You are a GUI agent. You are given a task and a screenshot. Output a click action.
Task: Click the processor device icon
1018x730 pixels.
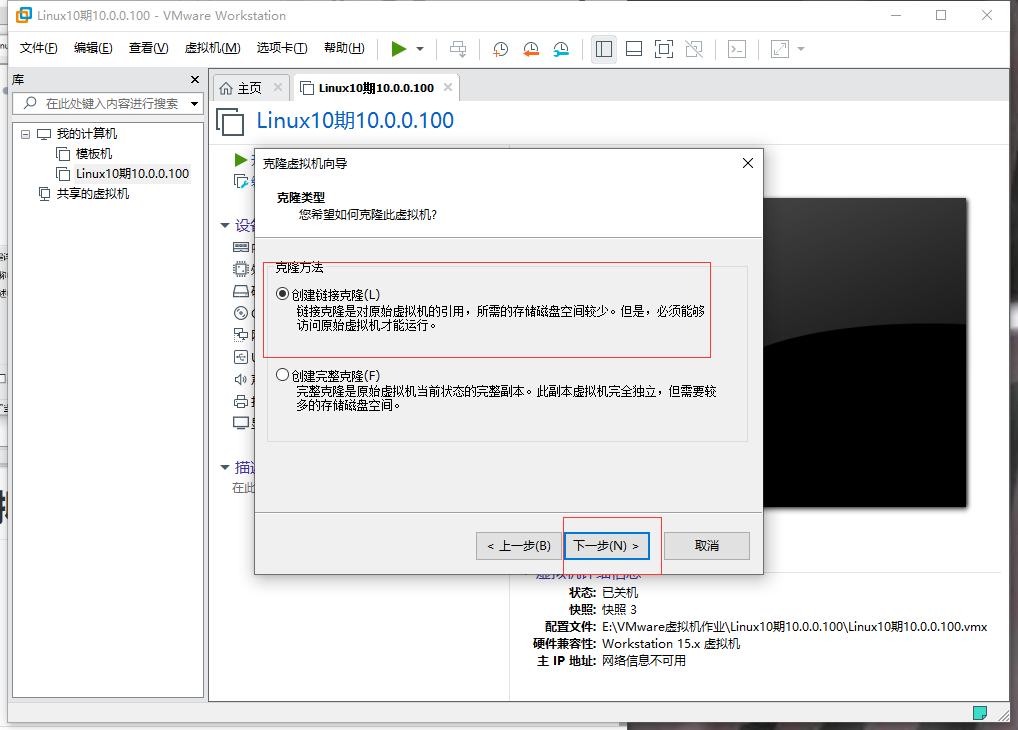[x=241, y=268]
